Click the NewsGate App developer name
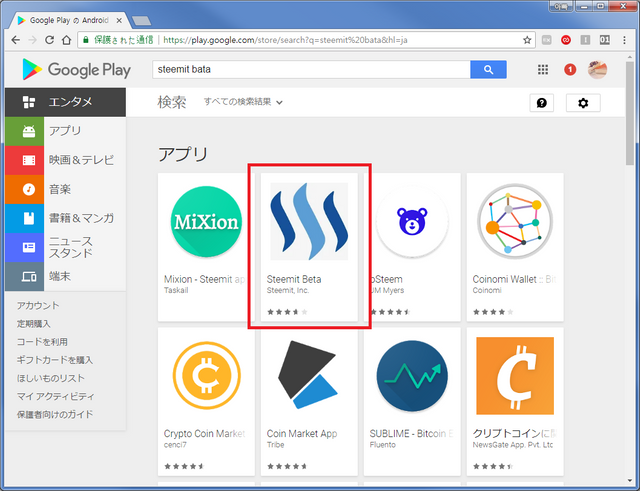 point(513,444)
